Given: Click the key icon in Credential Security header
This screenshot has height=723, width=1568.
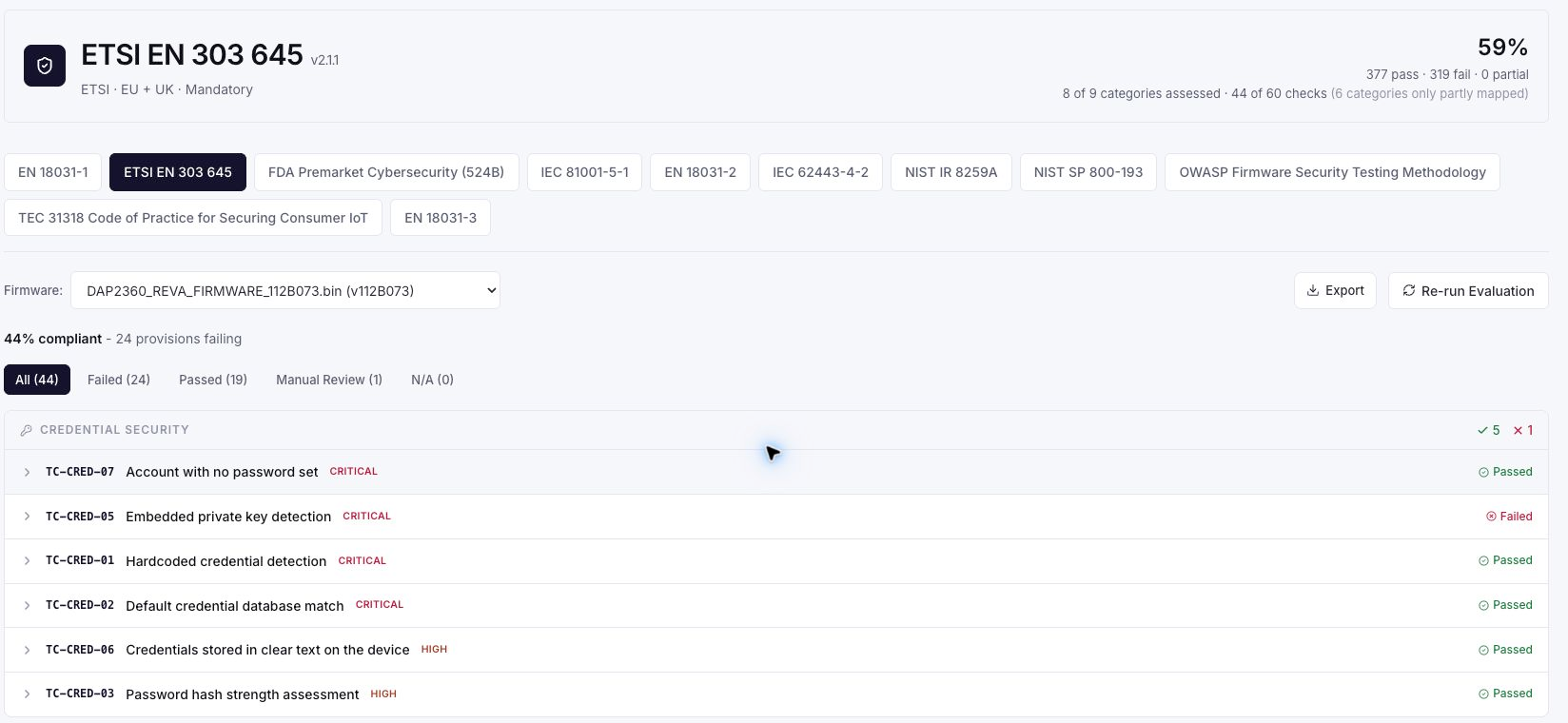Looking at the screenshot, I should coord(27,430).
